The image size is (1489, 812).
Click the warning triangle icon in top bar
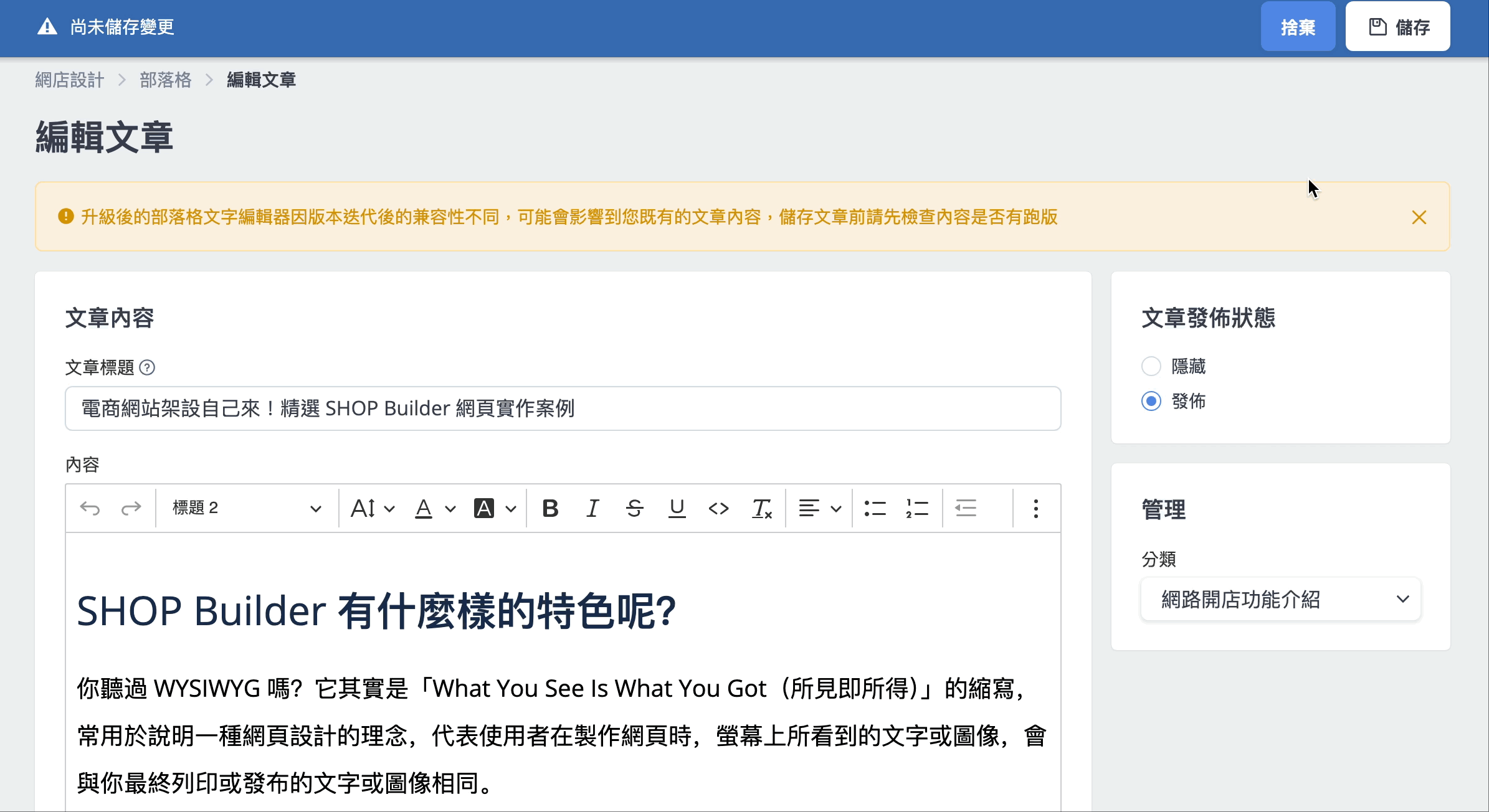[x=47, y=27]
